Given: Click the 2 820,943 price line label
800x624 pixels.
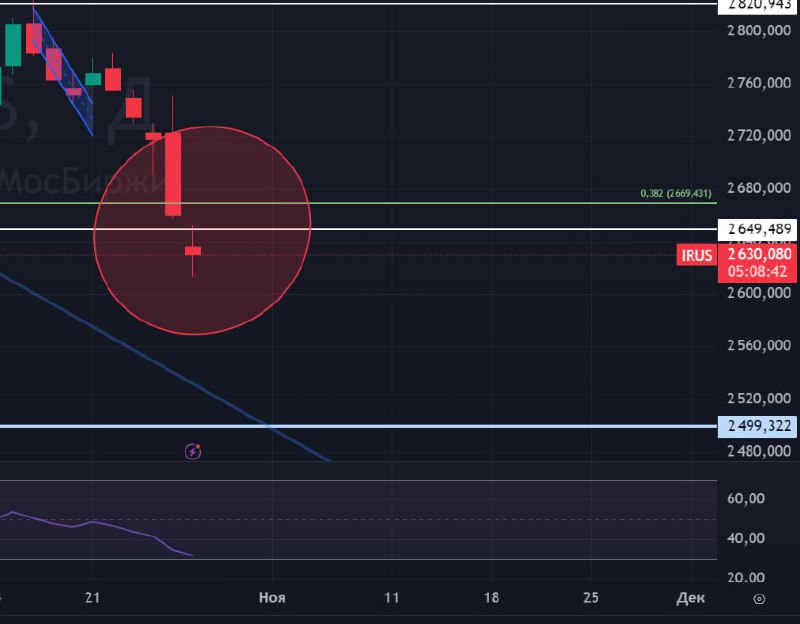Looking at the screenshot, I should (757, 6).
